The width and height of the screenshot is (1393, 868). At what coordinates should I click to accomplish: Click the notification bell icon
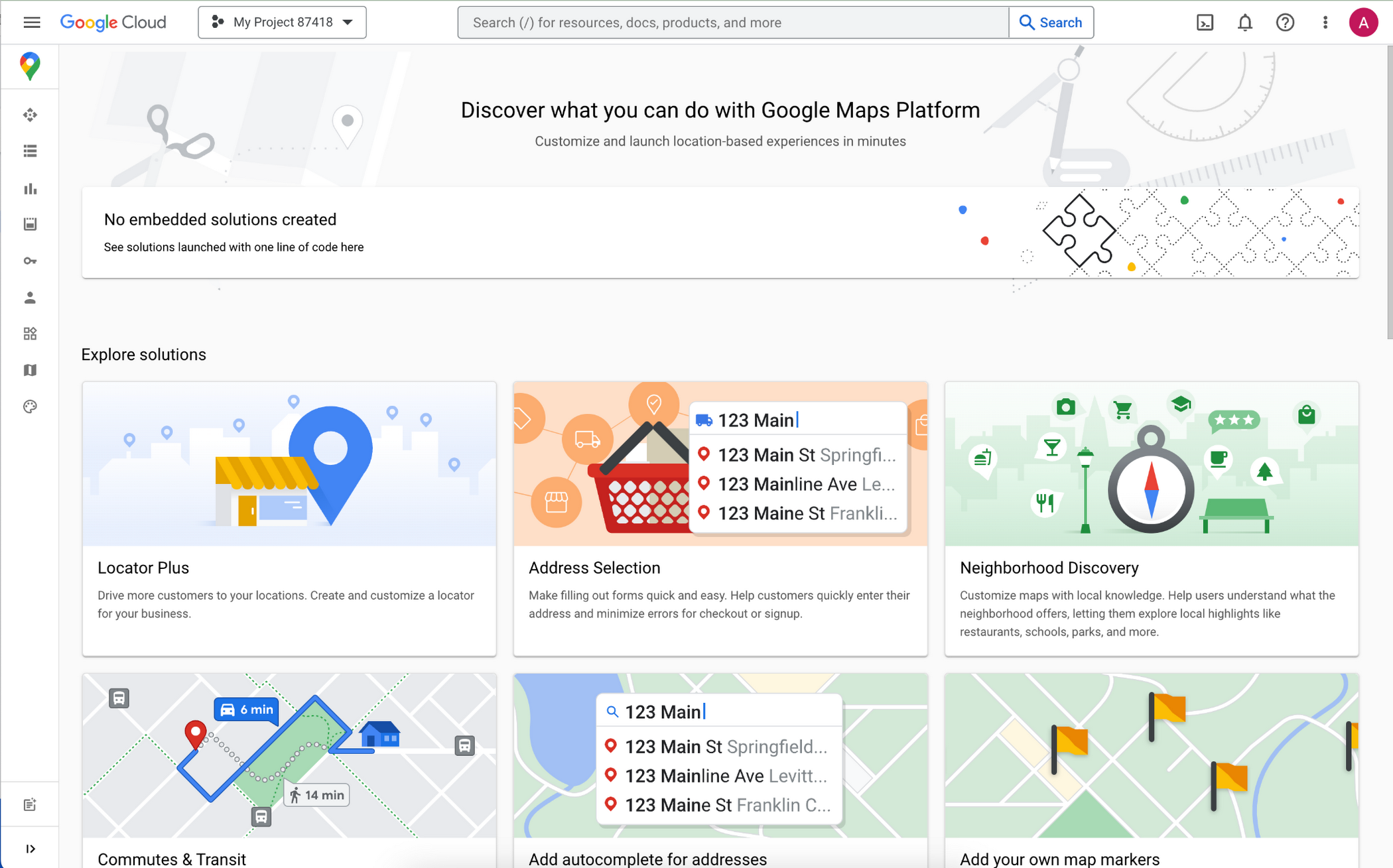coord(1243,22)
